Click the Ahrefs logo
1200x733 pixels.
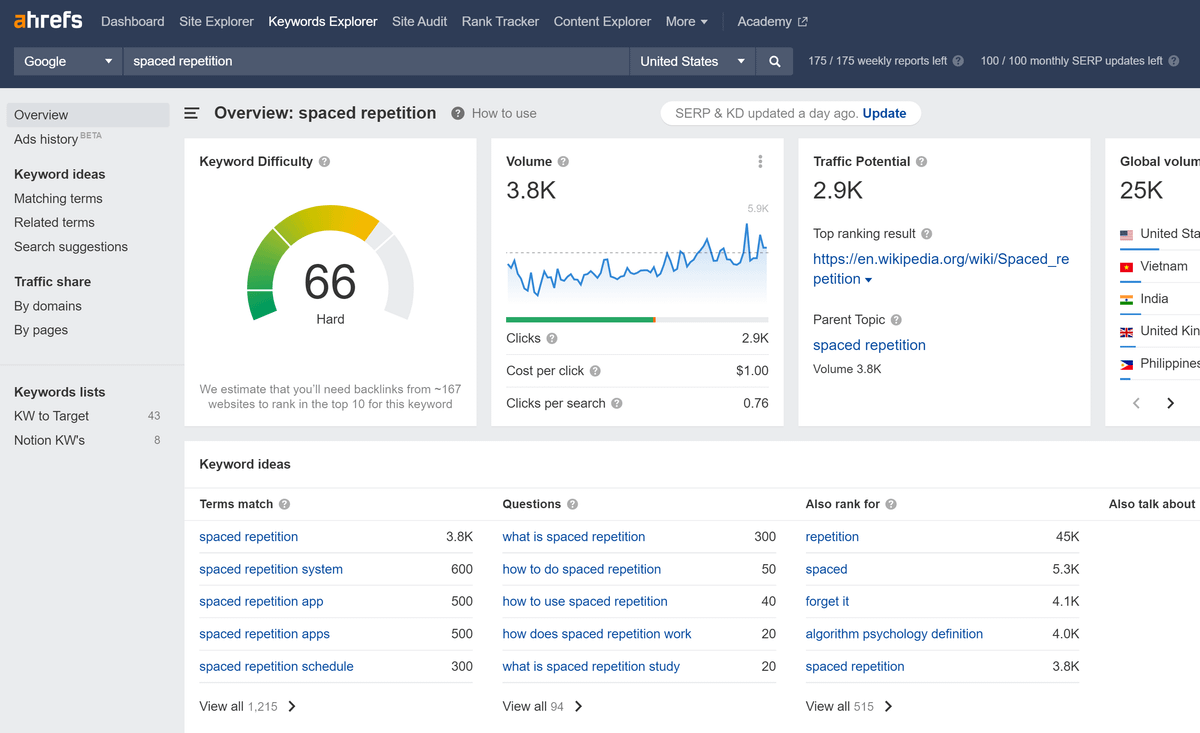click(x=48, y=21)
